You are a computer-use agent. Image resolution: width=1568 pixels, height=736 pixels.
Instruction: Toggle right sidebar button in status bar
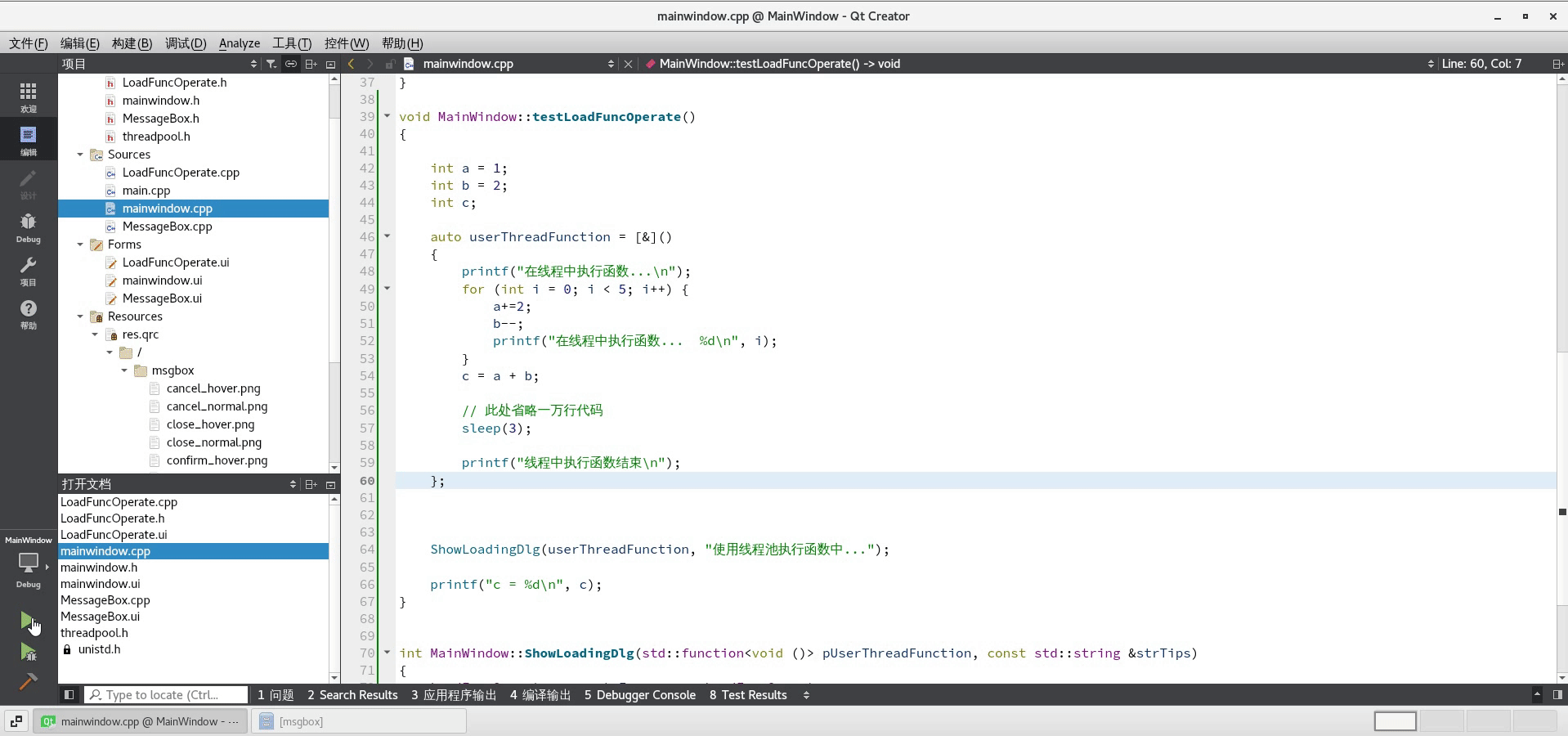(x=1557, y=695)
